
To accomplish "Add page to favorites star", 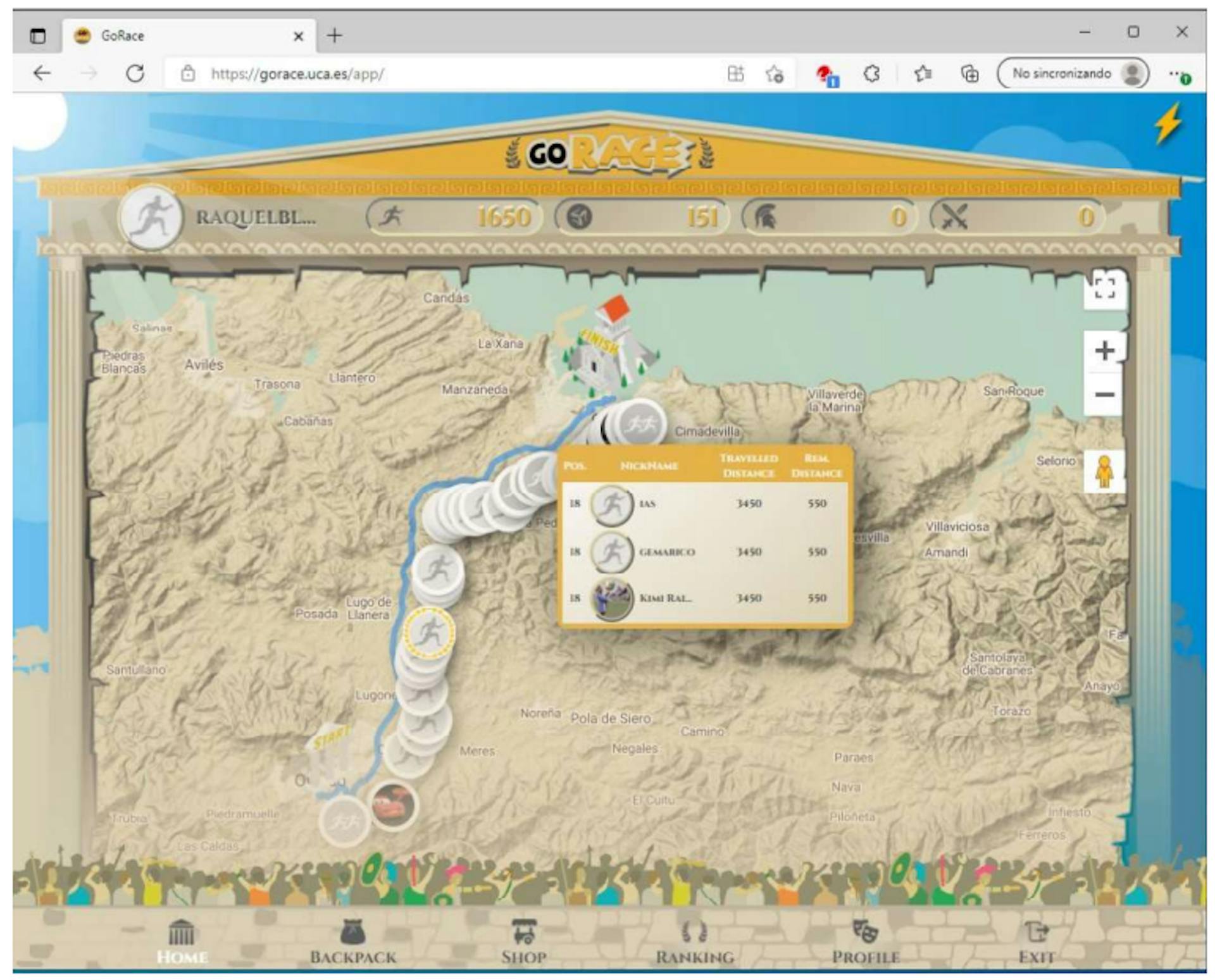I will [774, 73].
